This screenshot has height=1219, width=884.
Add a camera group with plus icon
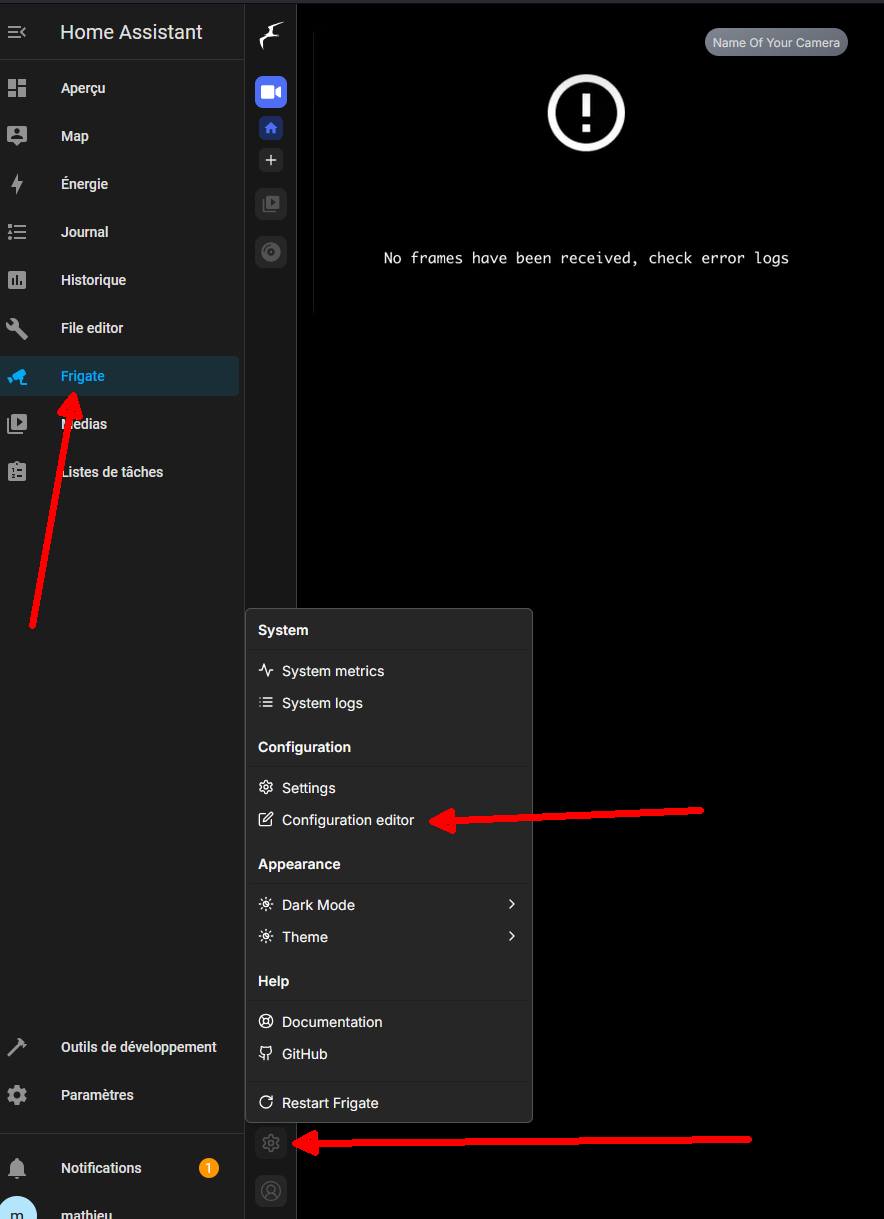[x=271, y=160]
